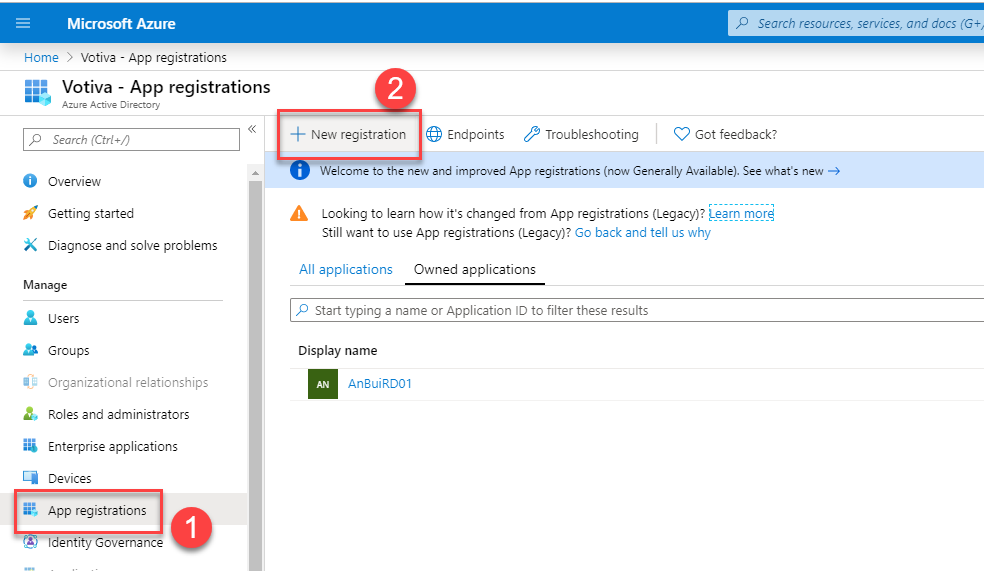Open the hamburger portal menu
The image size is (984, 571).
pos(23,23)
